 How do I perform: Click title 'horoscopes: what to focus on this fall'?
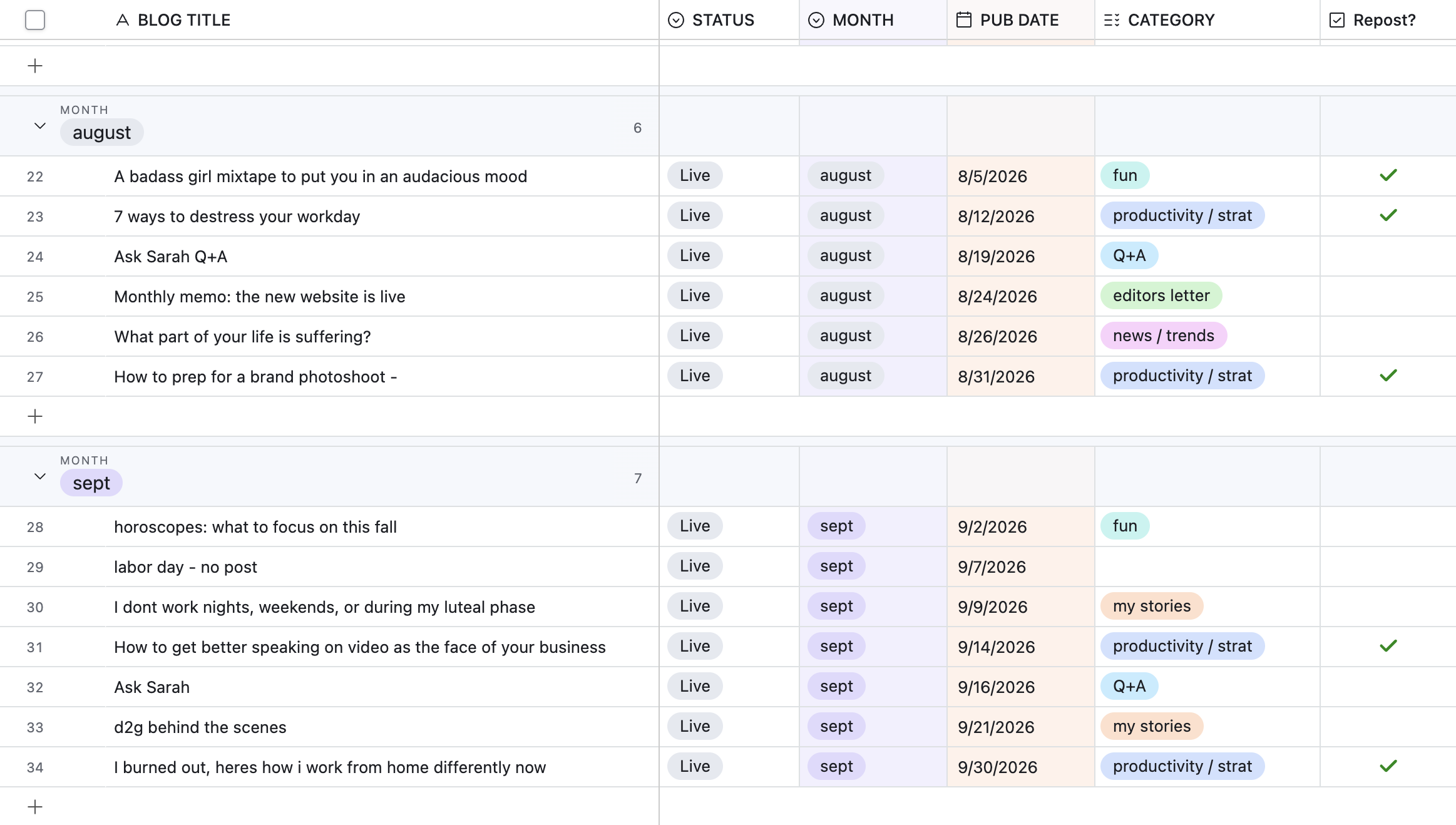pyautogui.click(x=255, y=527)
